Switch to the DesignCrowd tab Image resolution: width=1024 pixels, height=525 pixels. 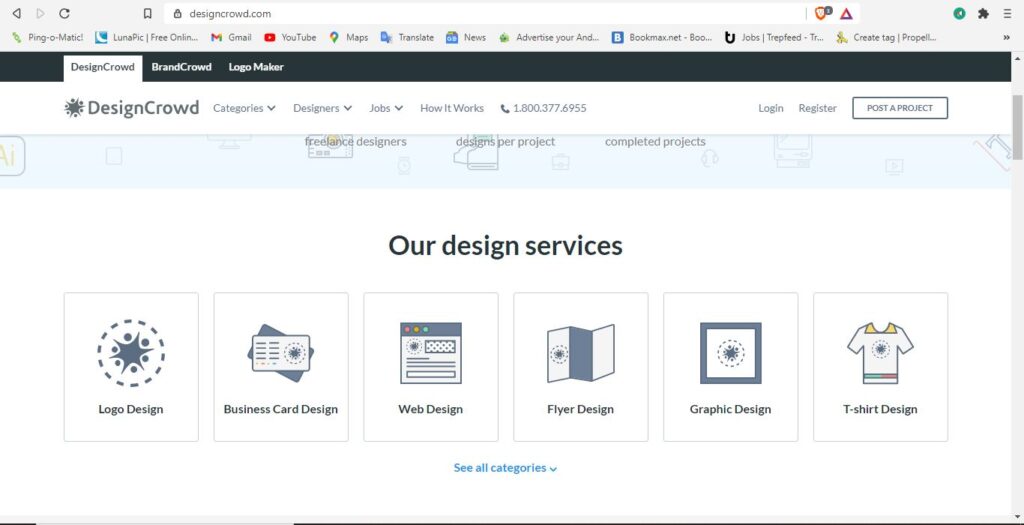(x=103, y=67)
